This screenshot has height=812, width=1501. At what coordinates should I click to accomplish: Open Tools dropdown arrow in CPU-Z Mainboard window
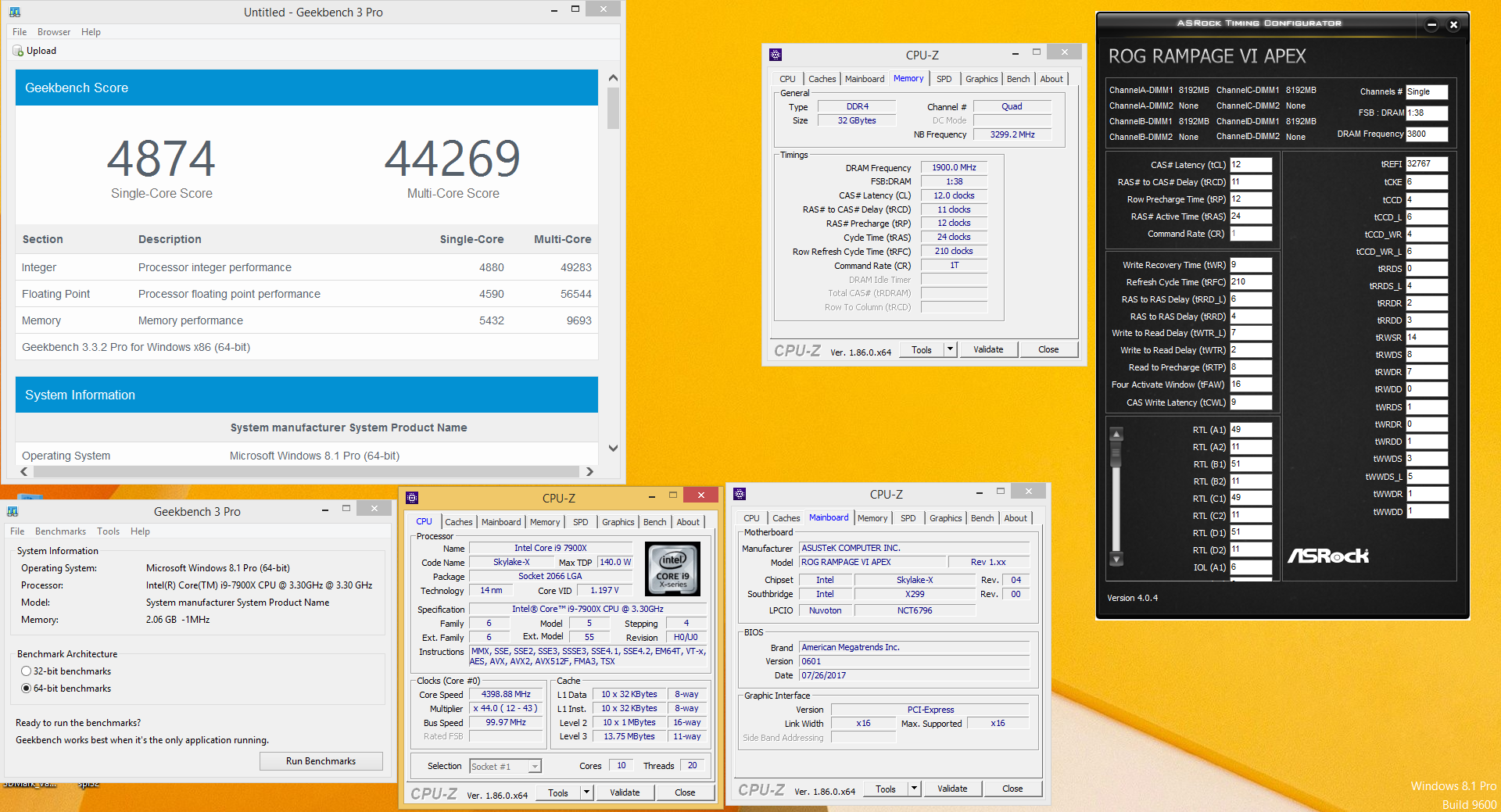coord(915,789)
